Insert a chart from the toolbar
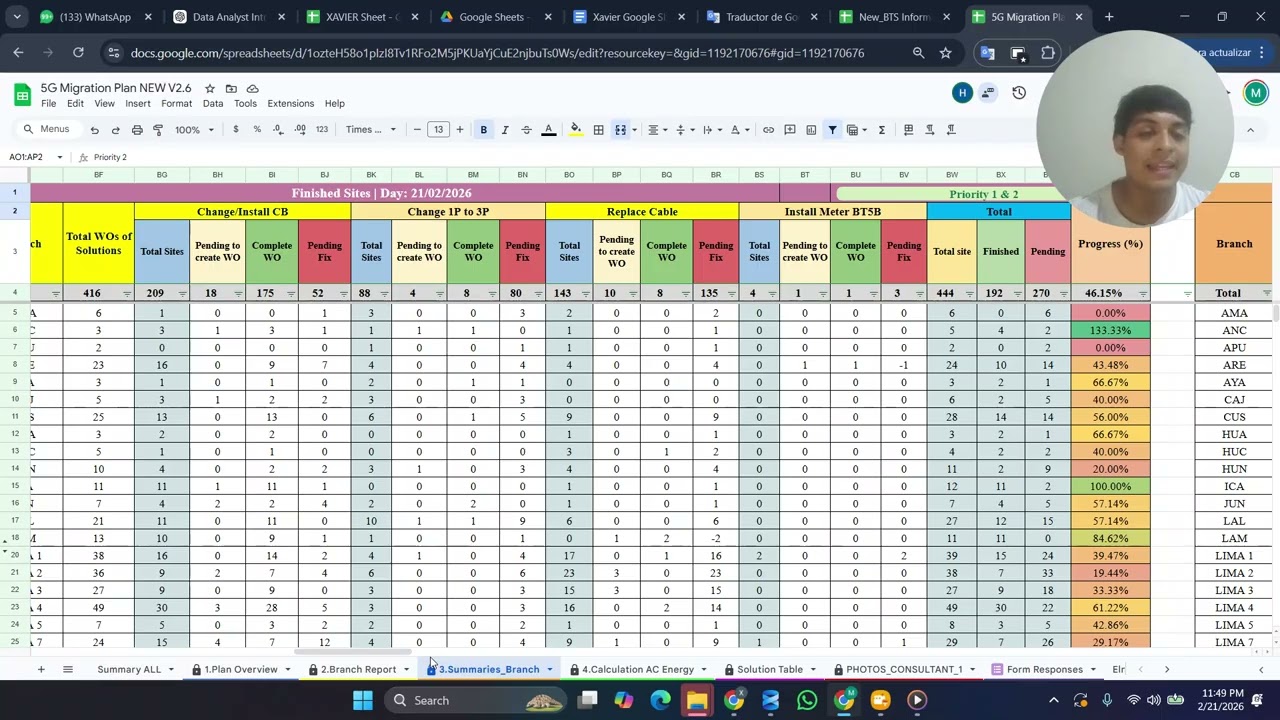This screenshot has width=1280, height=720. pyautogui.click(x=811, y=130)
